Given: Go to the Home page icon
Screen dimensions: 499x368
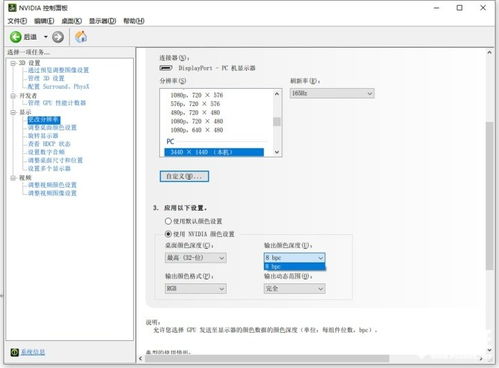Looking at the screenshot, I should [81, 37].
